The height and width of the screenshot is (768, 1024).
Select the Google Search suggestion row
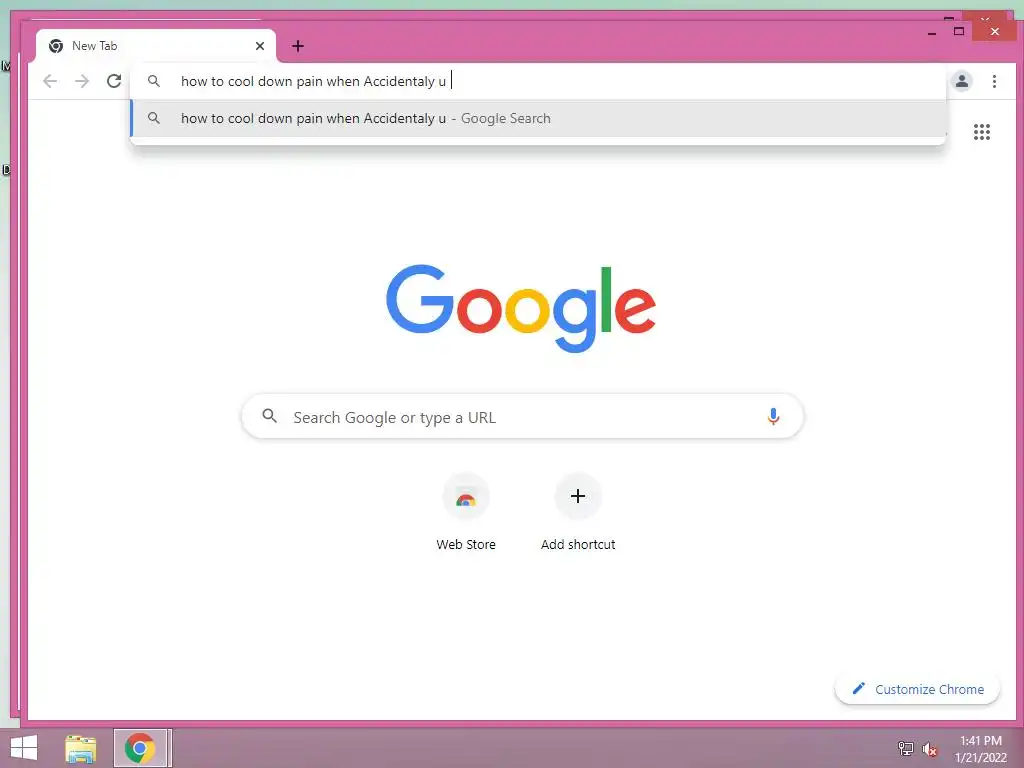coord(537,118)
